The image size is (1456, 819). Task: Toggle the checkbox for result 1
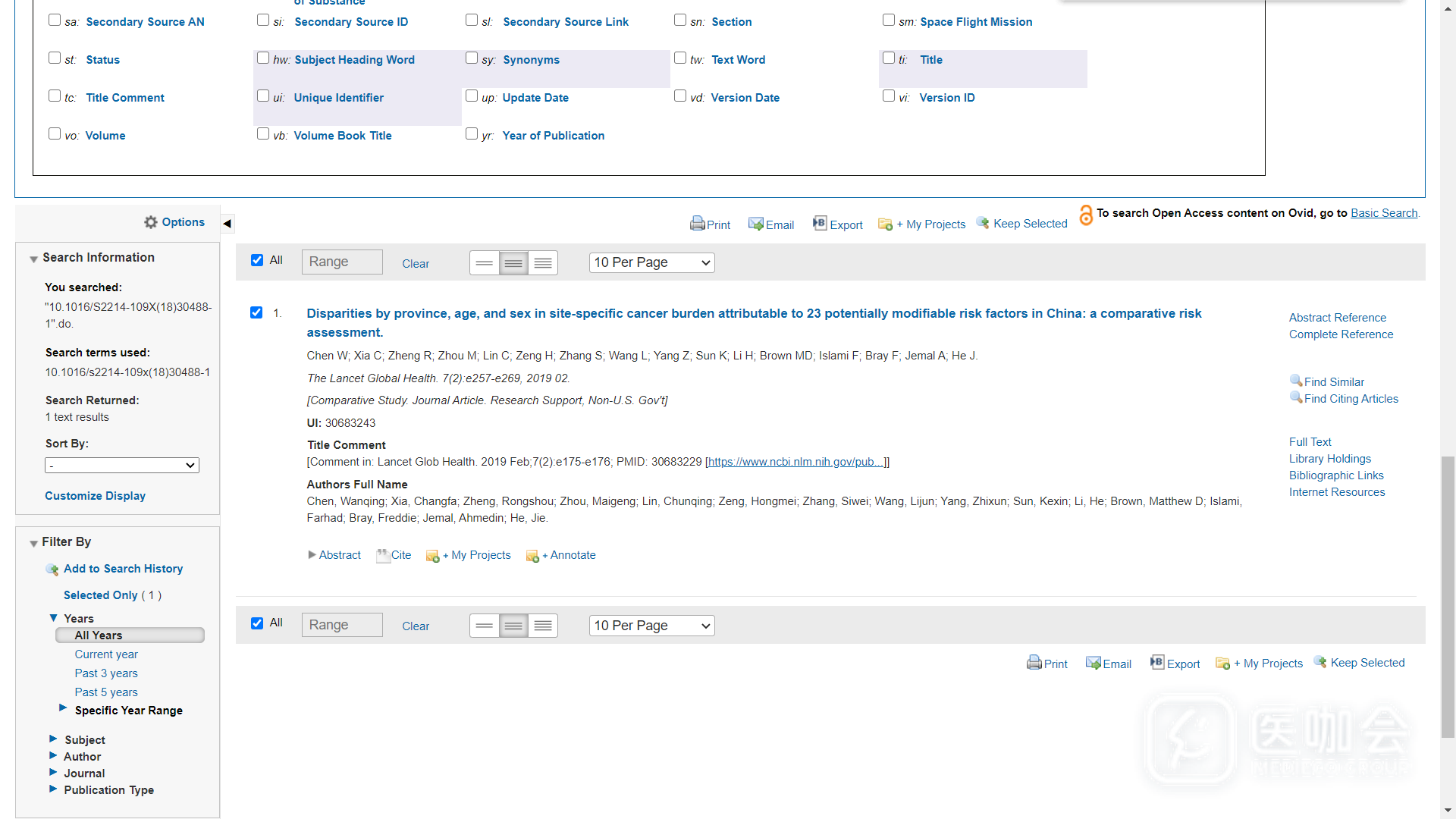click(x=256, y=312)
